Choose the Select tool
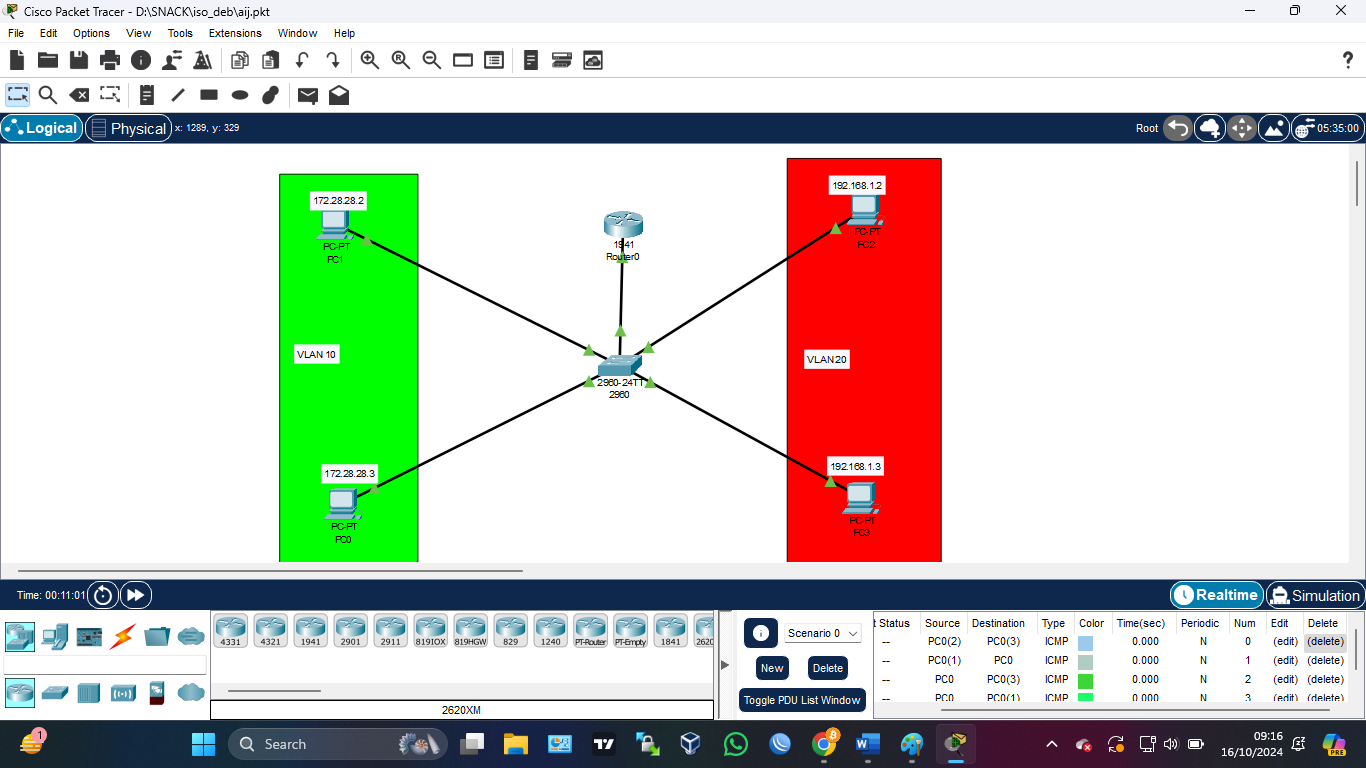The width and height of the screenshot is (1366, 768). pyautogui.click(x=18, y=95)
